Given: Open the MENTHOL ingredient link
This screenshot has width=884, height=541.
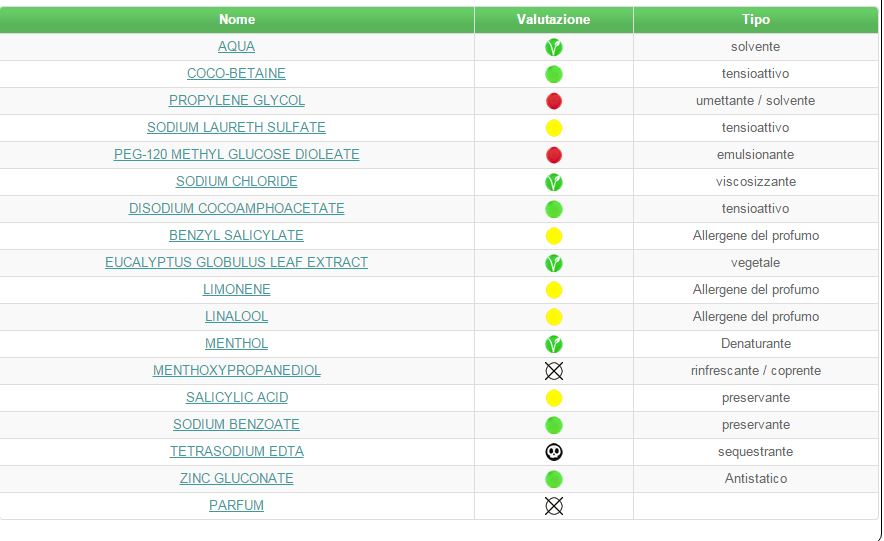Looking at the screenshot, I should 236,344.
